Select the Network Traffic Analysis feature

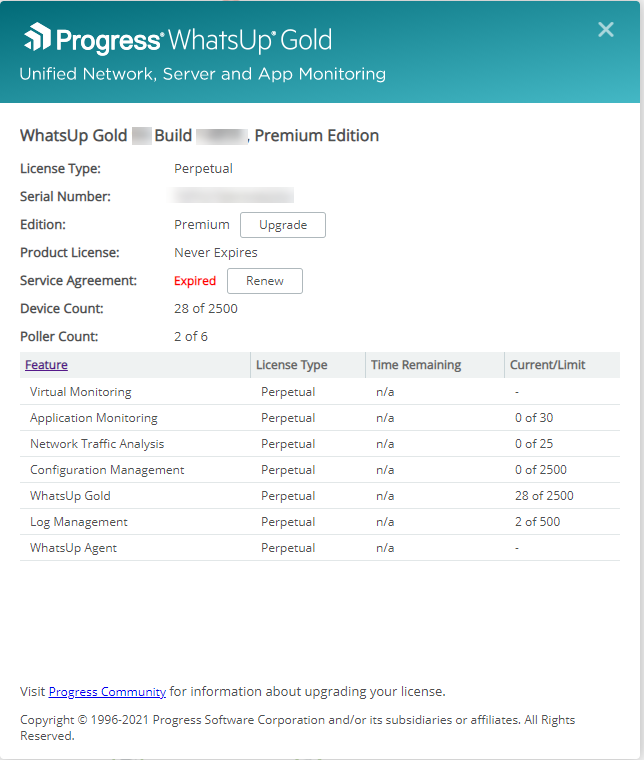(320, 443)
